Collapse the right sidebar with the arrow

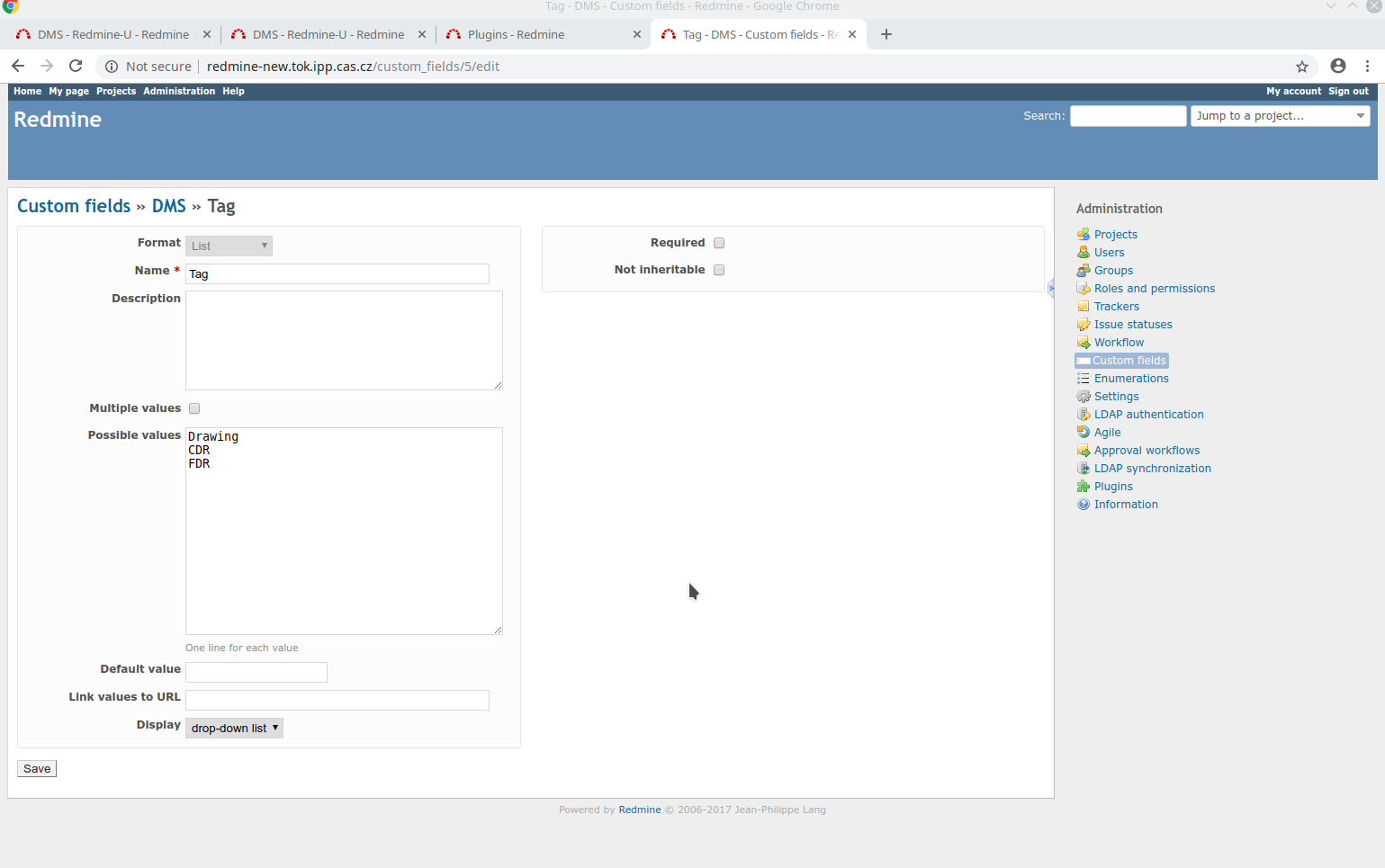click(1050, 288)
